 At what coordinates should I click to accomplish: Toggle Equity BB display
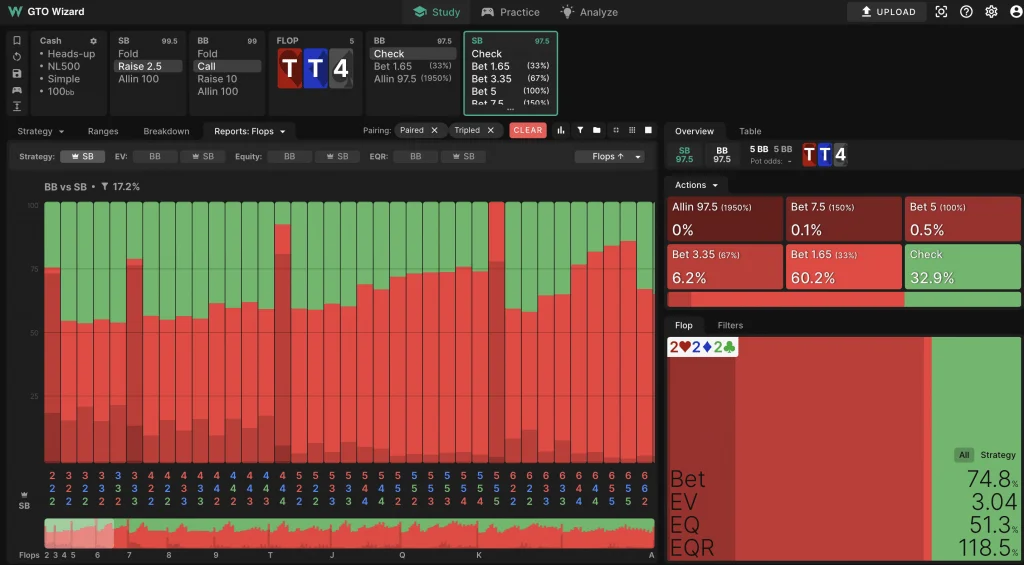click(290, 157)
